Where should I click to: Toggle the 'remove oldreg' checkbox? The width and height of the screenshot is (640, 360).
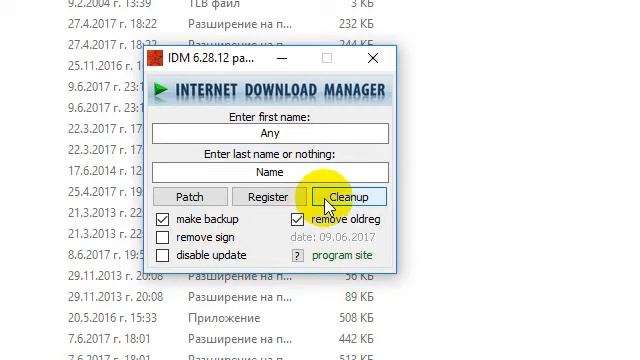(x=298, y=219)
